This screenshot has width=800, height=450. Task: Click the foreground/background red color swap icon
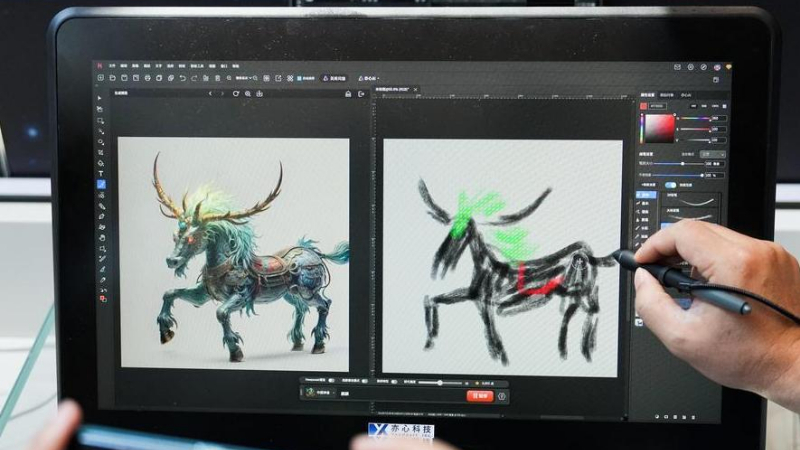[x=101, y=297]
